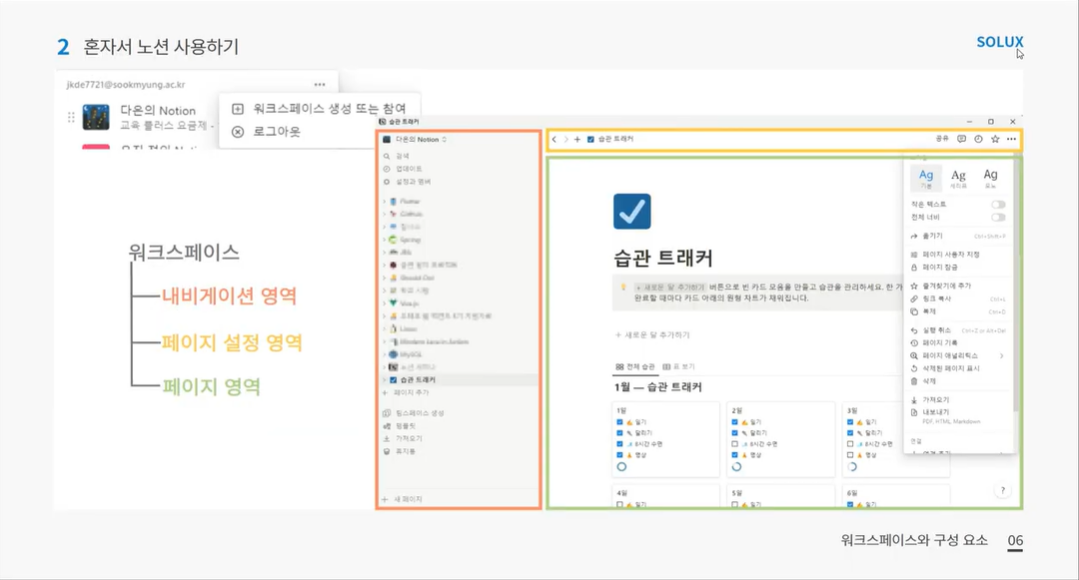Switch to the 전체 습관 view tab
The height and width of the screenshot is (580, 1079).
coord(635,367)
